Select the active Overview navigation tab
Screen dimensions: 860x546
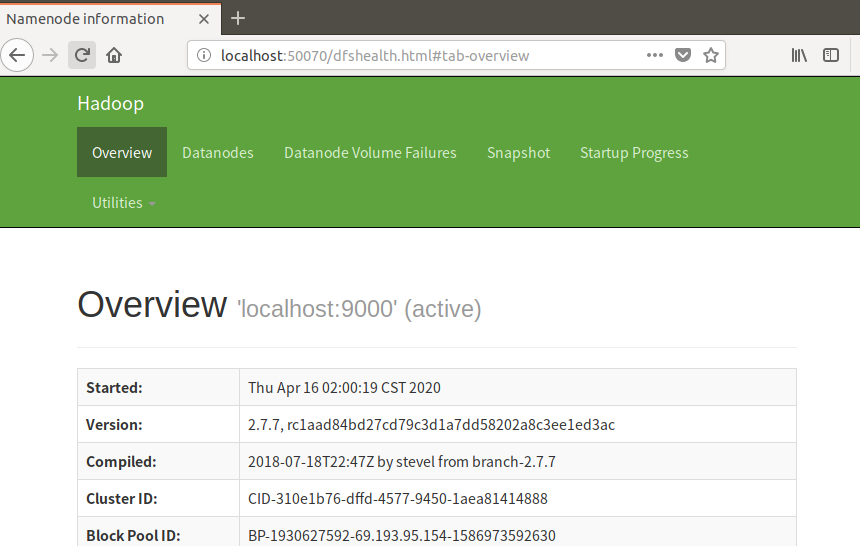coord(122,153)
